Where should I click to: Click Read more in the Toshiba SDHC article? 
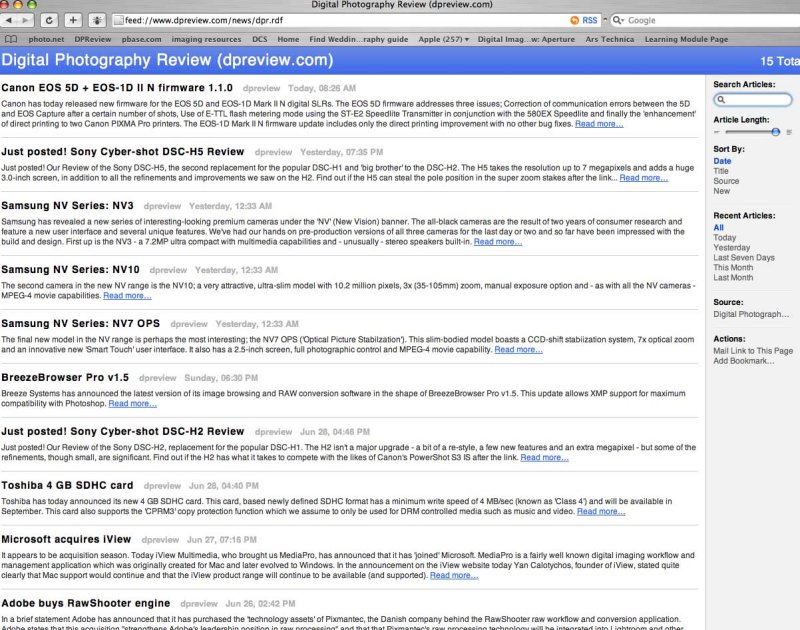point(601,511)
